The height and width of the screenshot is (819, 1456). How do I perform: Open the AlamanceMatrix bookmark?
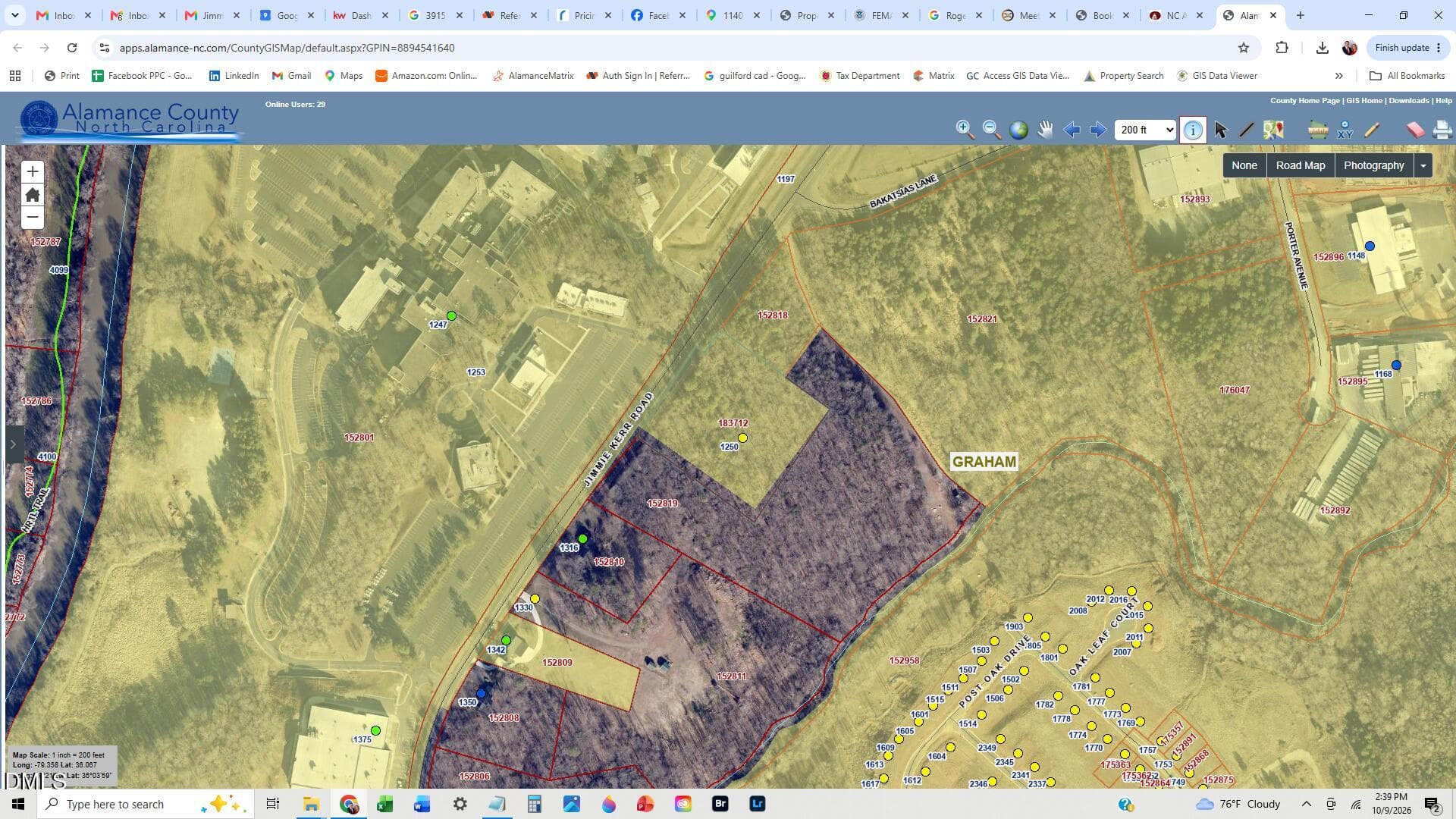[x=532, y=76]
